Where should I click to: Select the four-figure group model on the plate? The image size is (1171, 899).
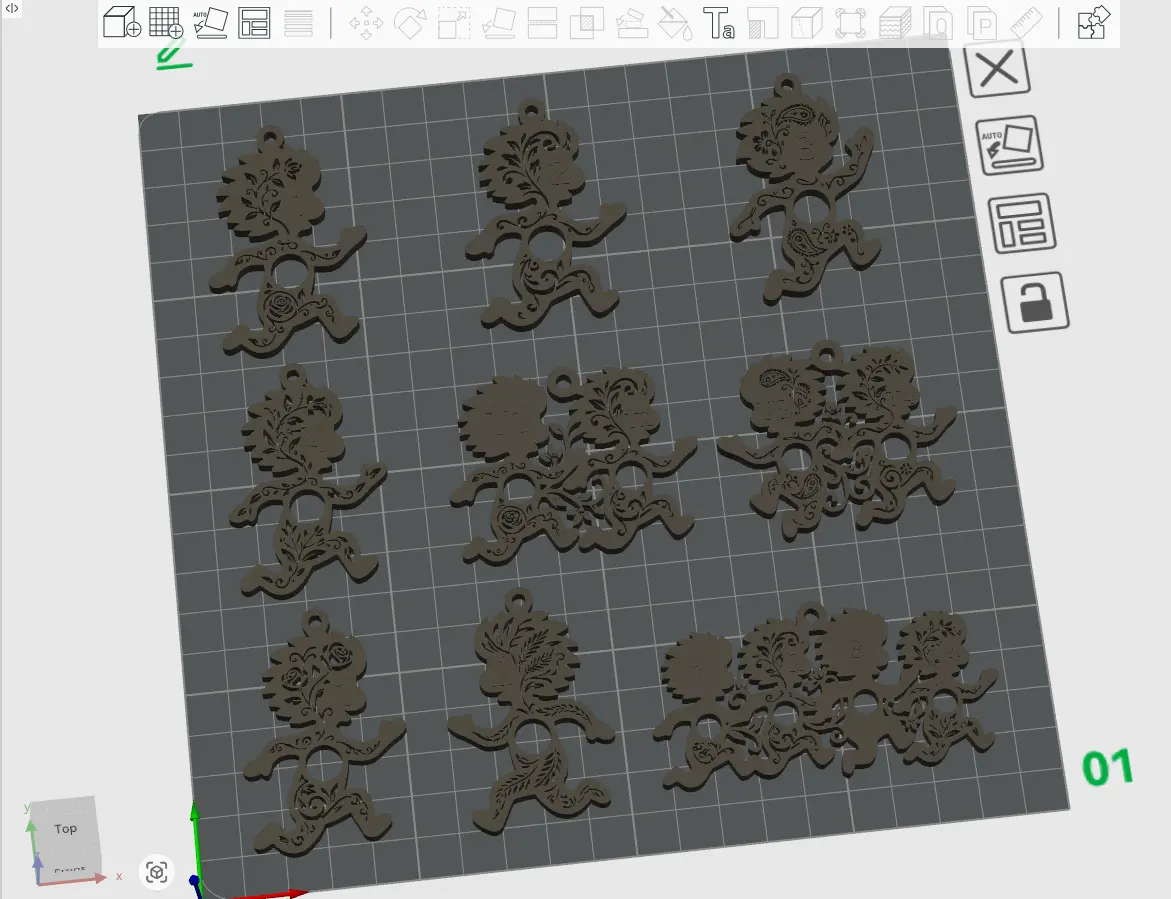pyautogui.click(x=825, y=698)
